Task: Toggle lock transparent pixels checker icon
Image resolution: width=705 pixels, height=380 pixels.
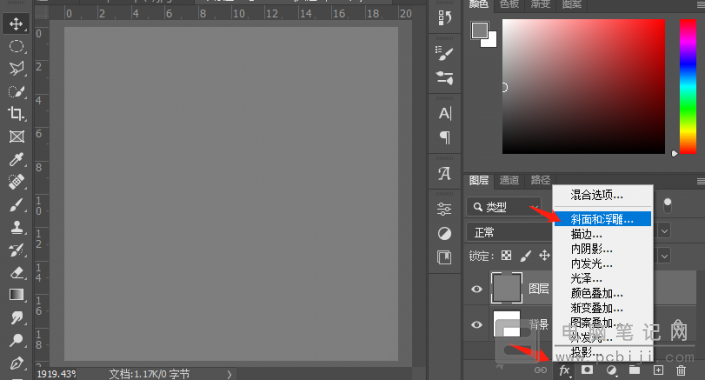Action: click(x=506, y=255)
